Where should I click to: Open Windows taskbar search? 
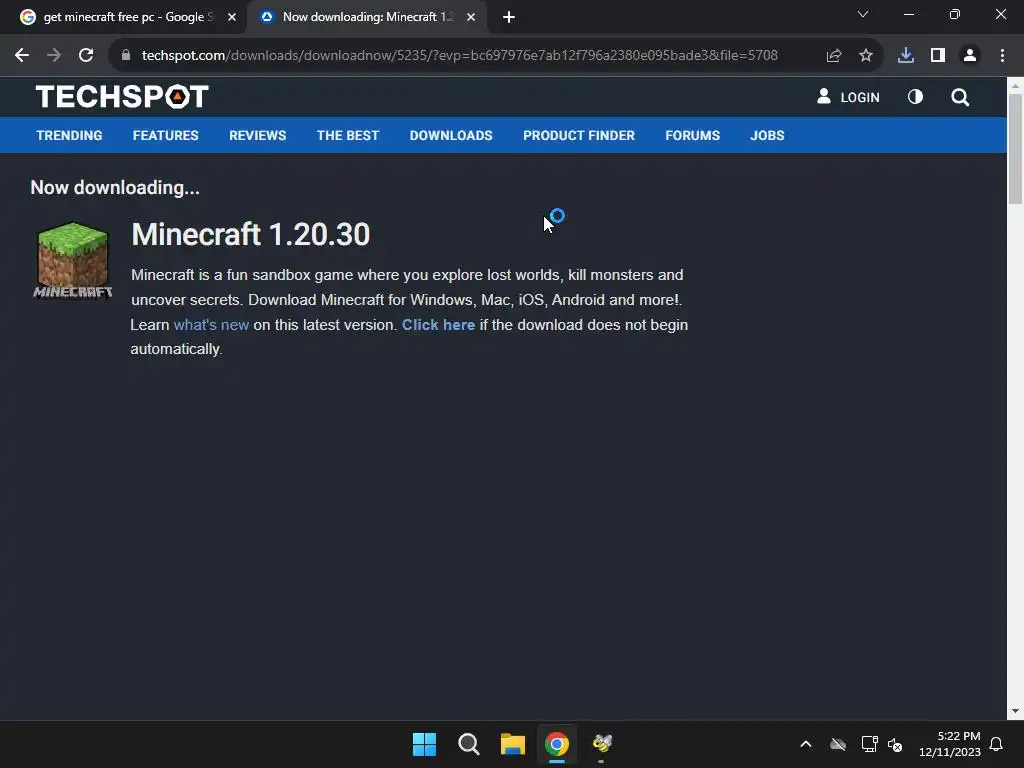tap(469, 744)
